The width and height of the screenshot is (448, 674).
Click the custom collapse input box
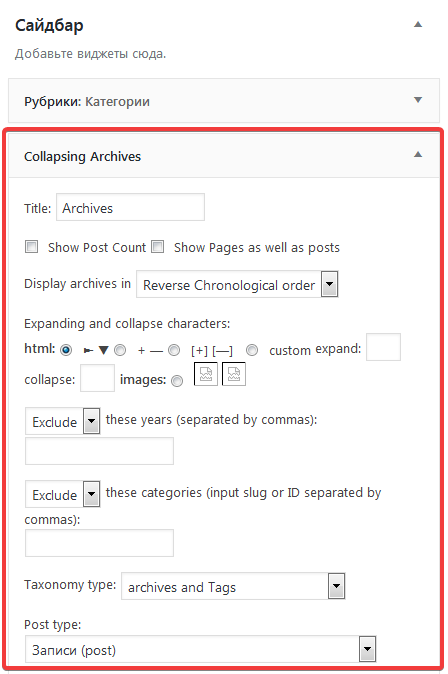click(x=98, y=378)
